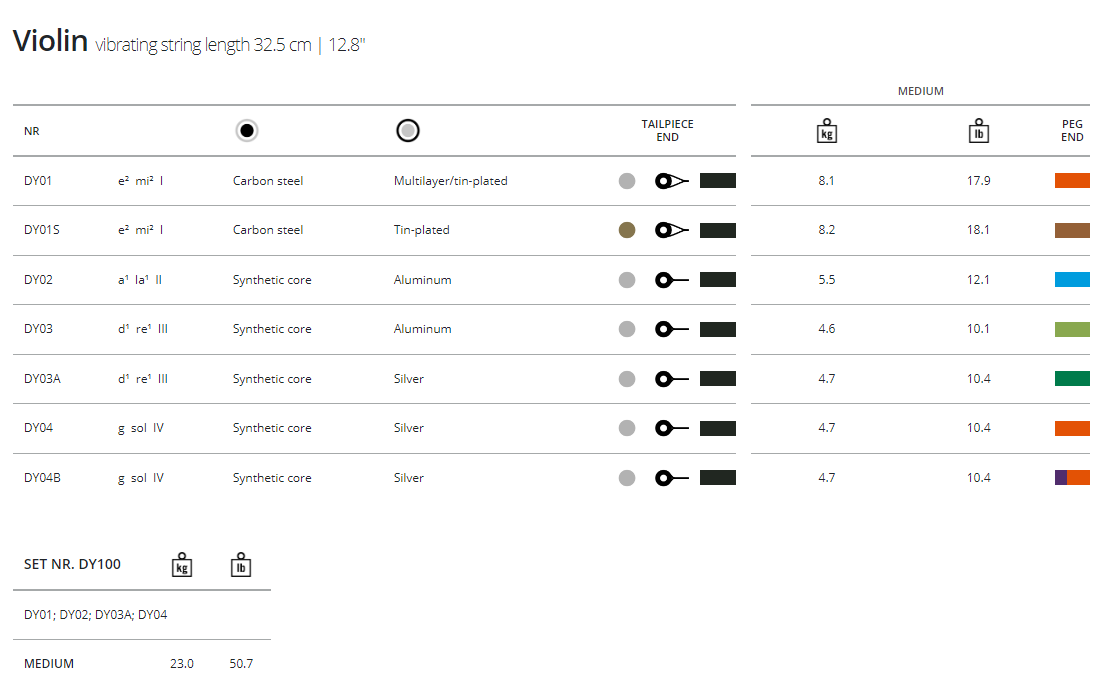
Task: Click the lb icon beside SET NR. DY100
Action: point(240,565)
